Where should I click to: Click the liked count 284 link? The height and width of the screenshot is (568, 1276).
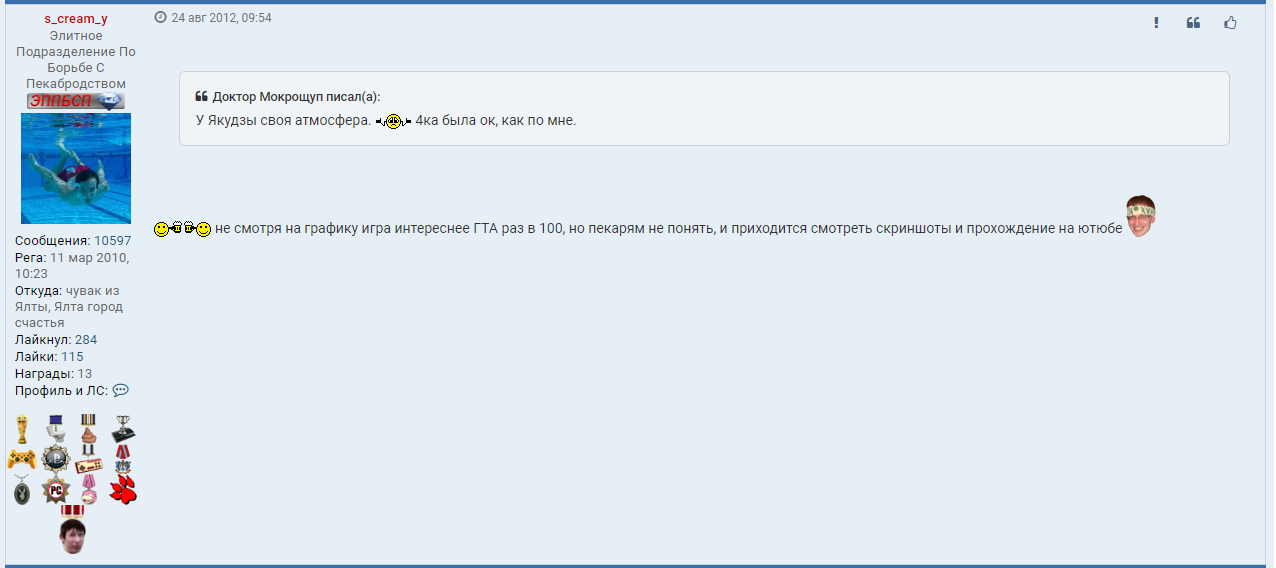pos(86,340)
